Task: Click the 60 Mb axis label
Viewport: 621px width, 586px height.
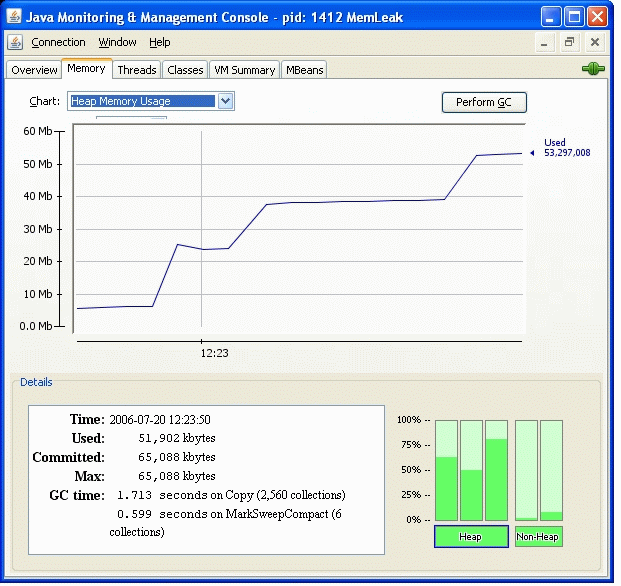Action: point(38,131)
